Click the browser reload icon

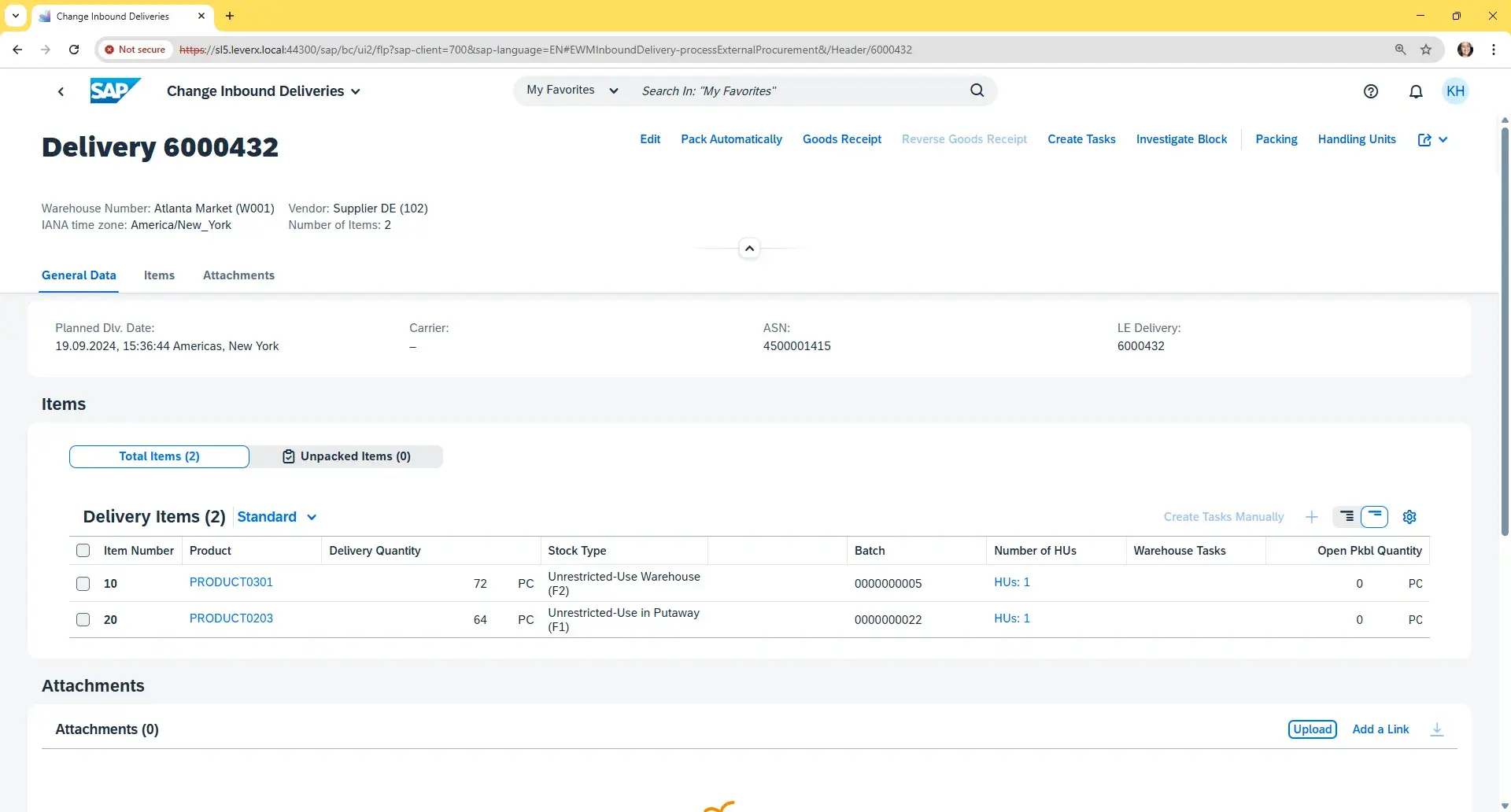coord(74,50)
